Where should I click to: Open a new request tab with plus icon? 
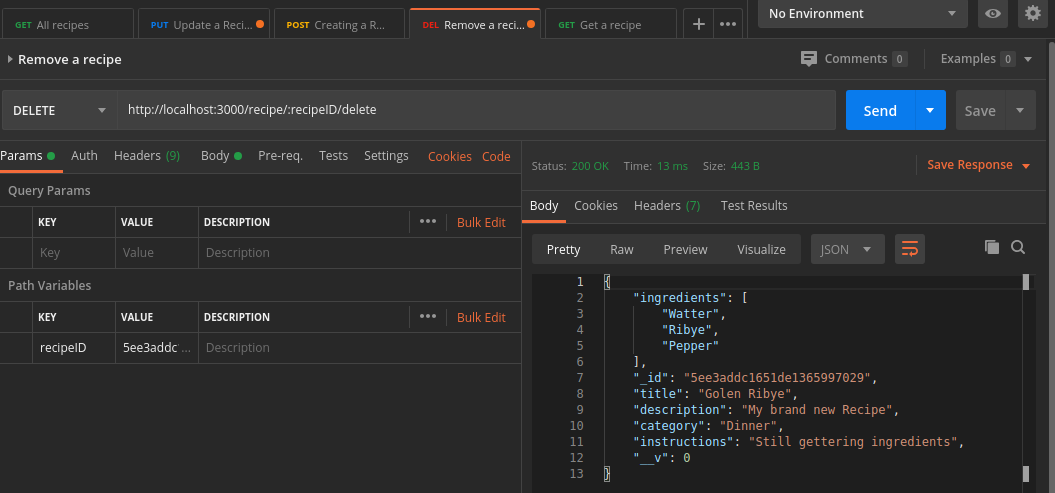coord(699,24)
